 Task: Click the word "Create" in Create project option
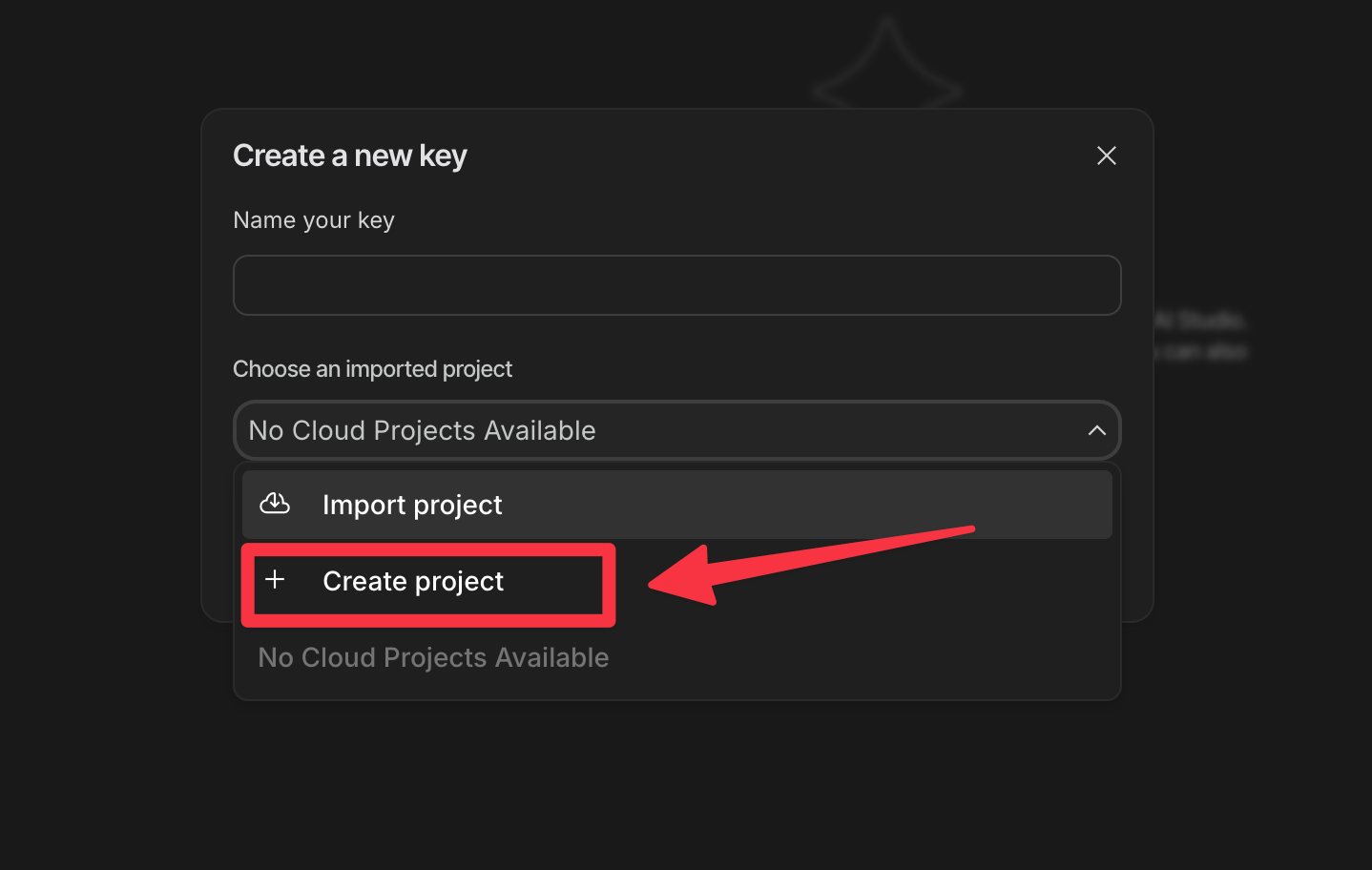pos(364,581)
